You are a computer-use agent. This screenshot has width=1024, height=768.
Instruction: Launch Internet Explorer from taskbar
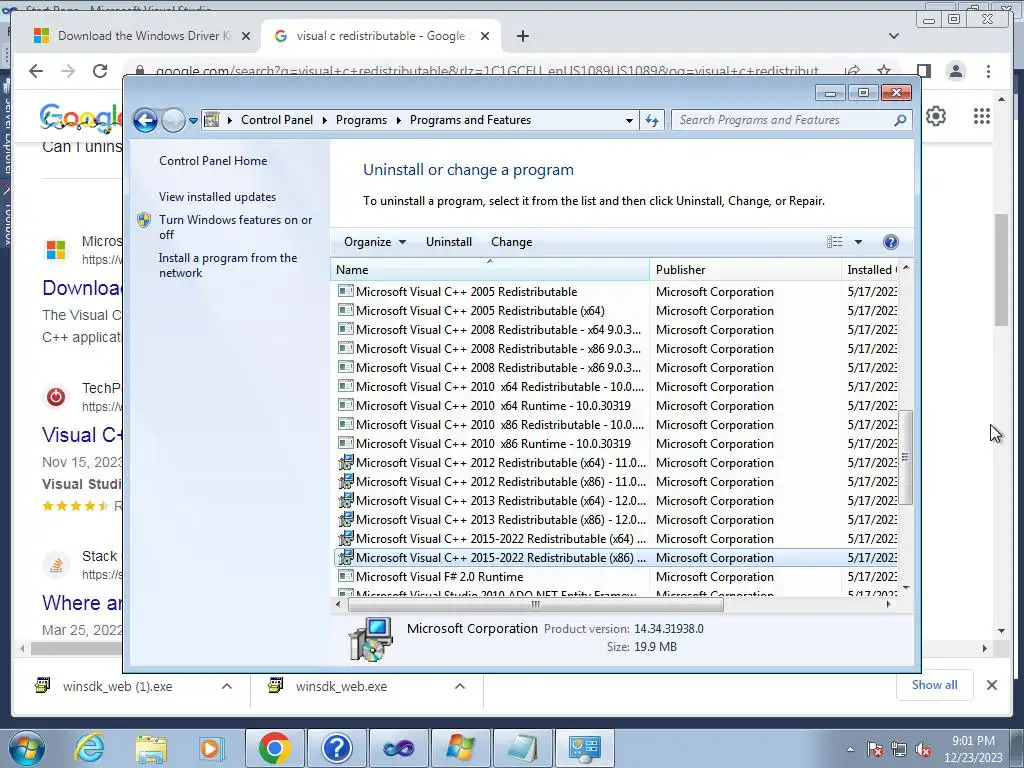[x=89, y=748]
